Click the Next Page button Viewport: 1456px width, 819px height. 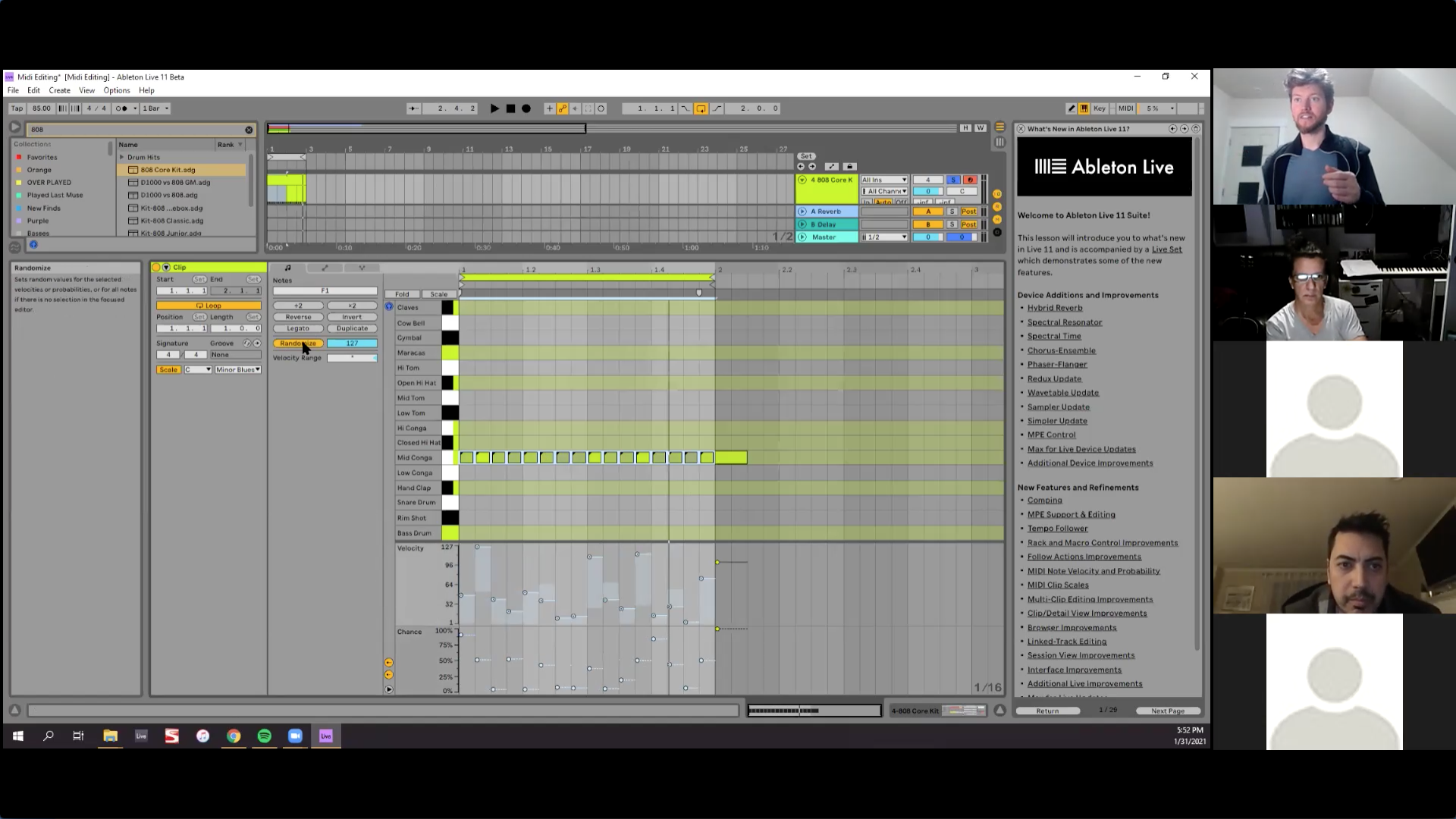point(1167,711)
